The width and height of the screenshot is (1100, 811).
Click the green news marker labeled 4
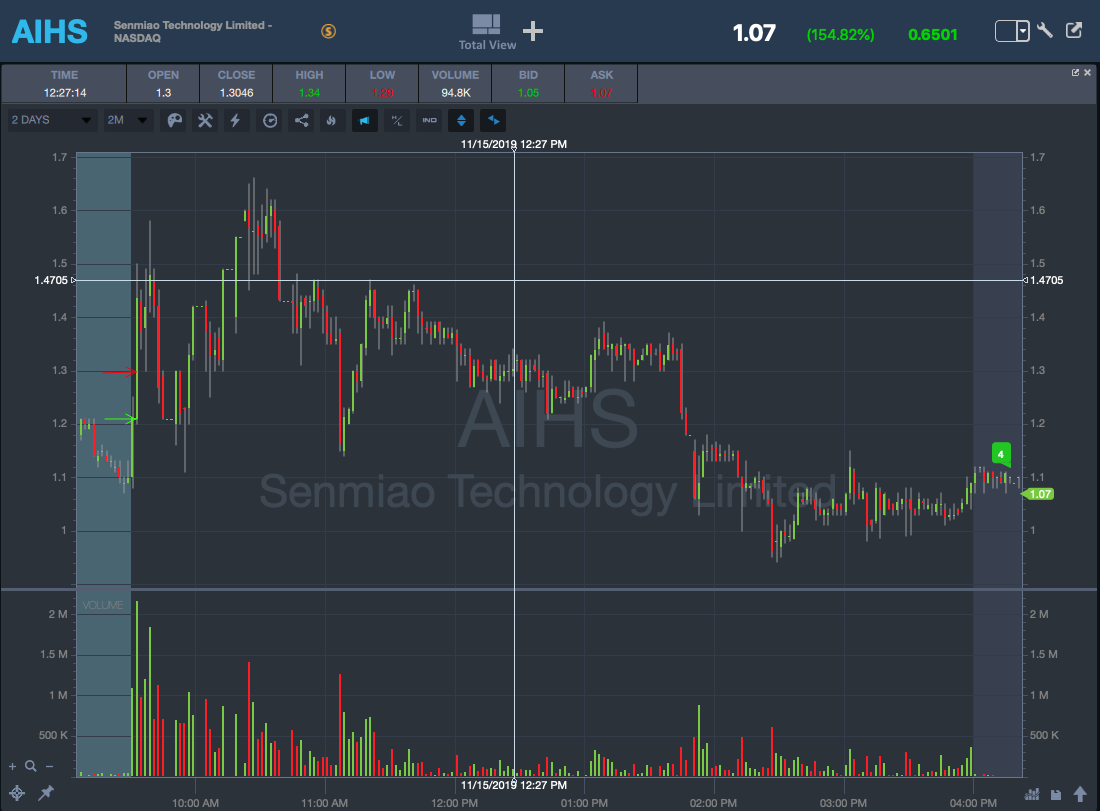tap(1001, 455)
